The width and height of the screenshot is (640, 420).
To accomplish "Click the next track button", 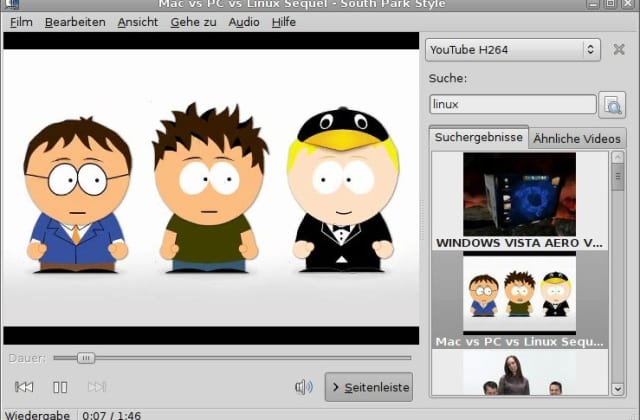I will [97, 387].
